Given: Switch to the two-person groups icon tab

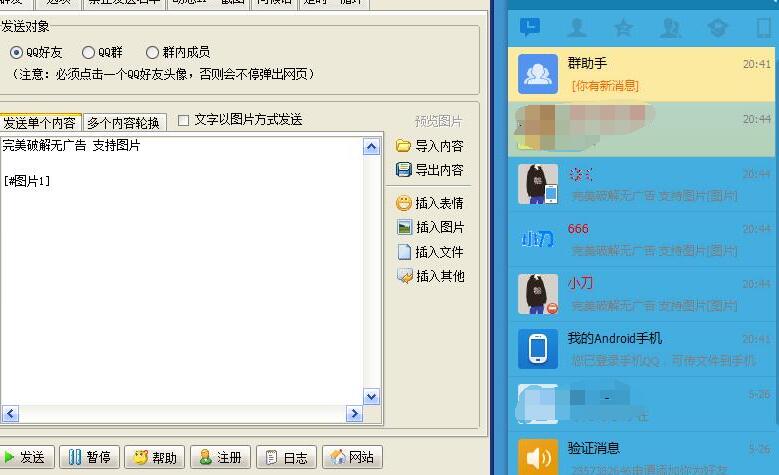Looking at the screenshot, I should pos(670,28).
